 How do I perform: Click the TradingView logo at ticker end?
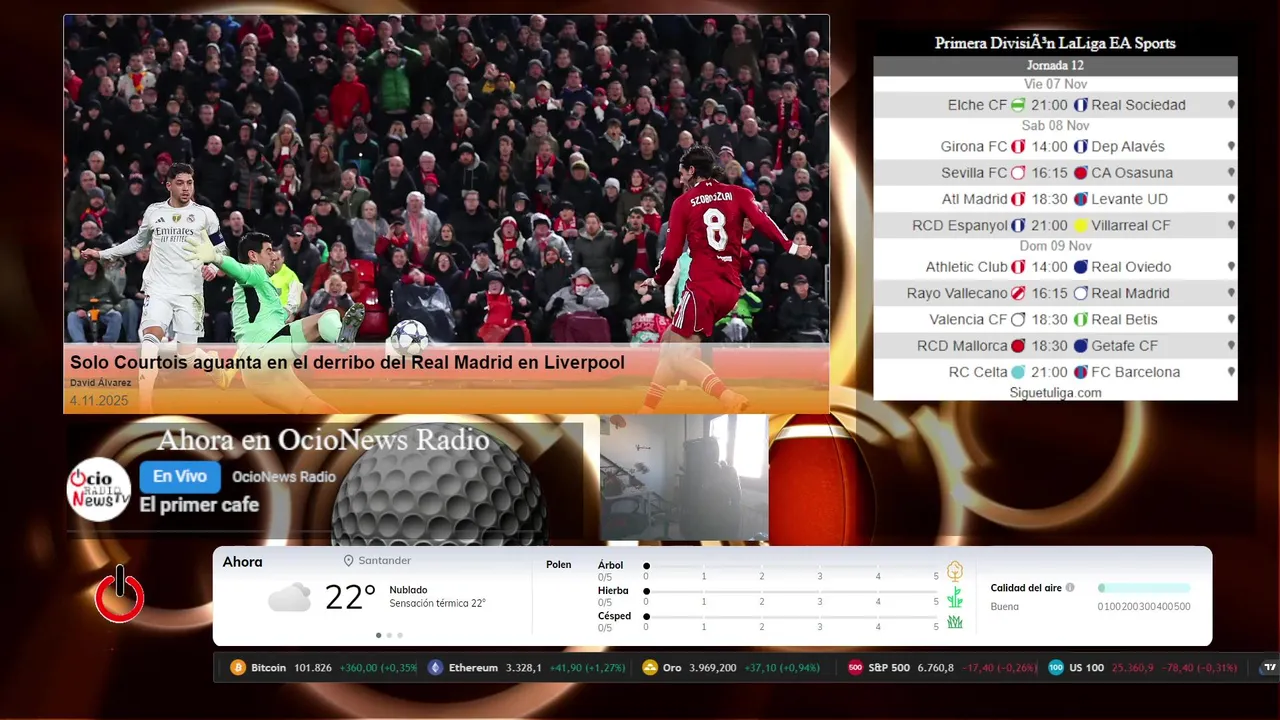coord(1270,668)
